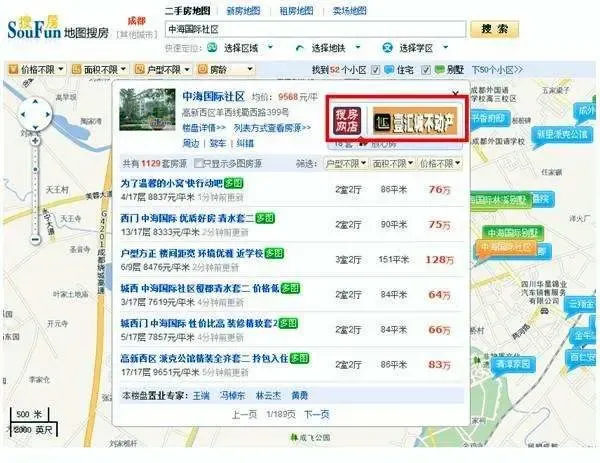Open 楼盘详情>> link

[204, 128]
